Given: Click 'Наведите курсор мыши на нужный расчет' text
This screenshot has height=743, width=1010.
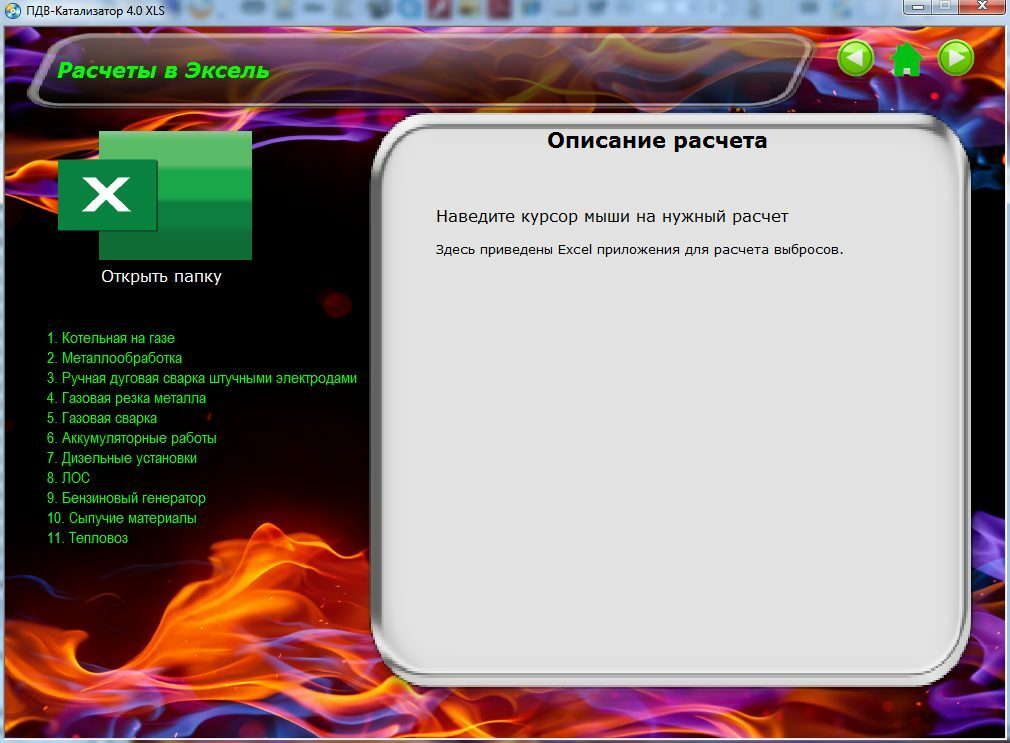Looking at the screenshot, I should coord(612,217).
